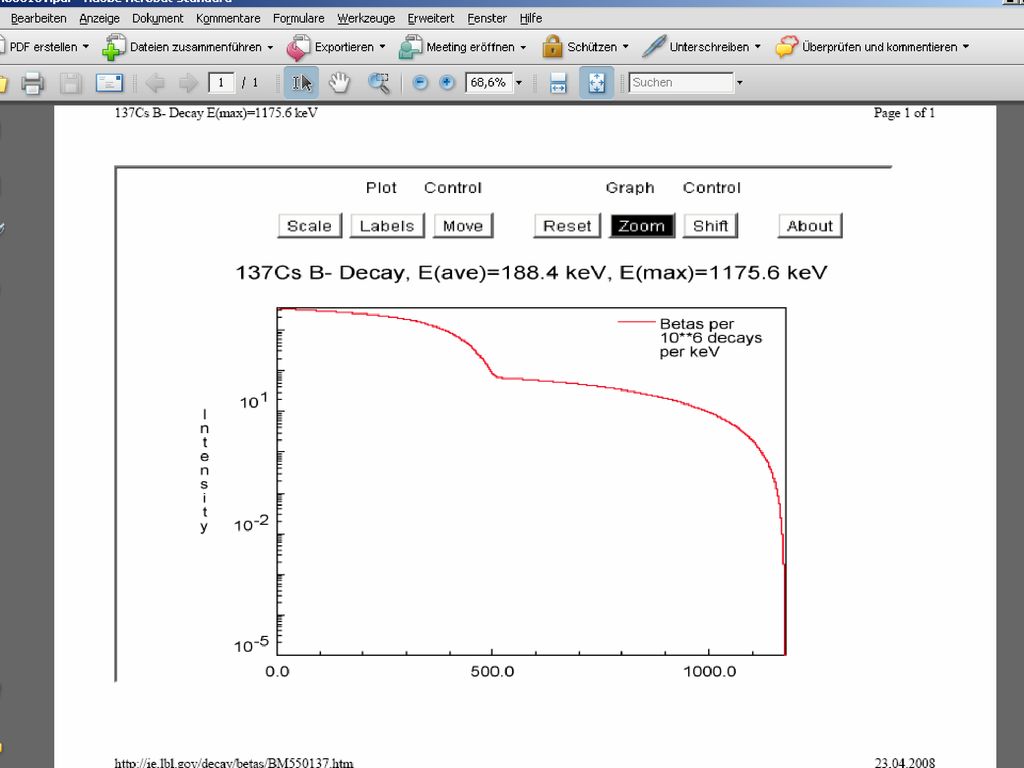This screenshot has width=1024, height=768.
Task: Zoom out with the minus button
Action: click(x=421, y=83)
